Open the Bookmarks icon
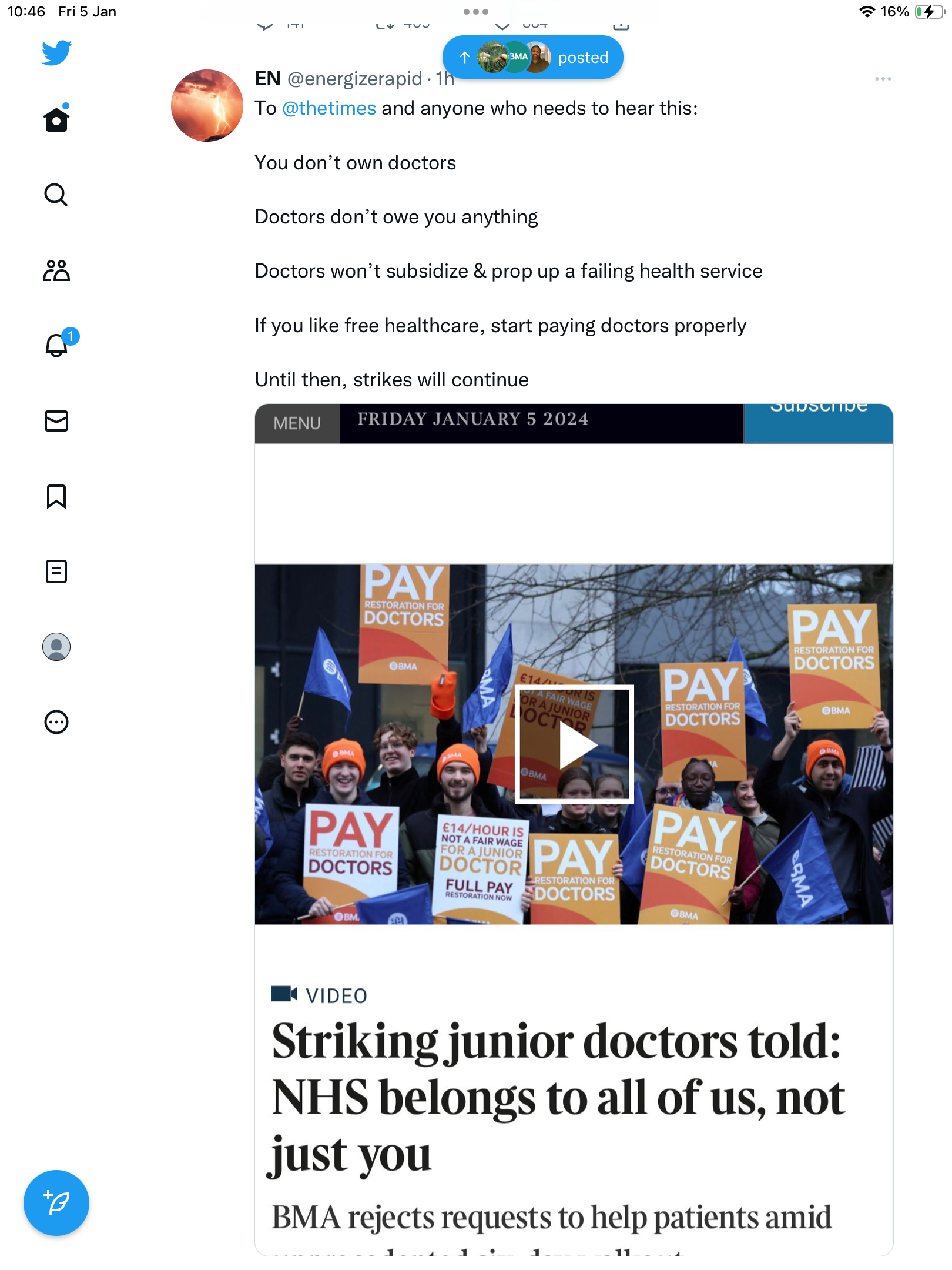Screen dimensions: 952x1270 [56, 496]
